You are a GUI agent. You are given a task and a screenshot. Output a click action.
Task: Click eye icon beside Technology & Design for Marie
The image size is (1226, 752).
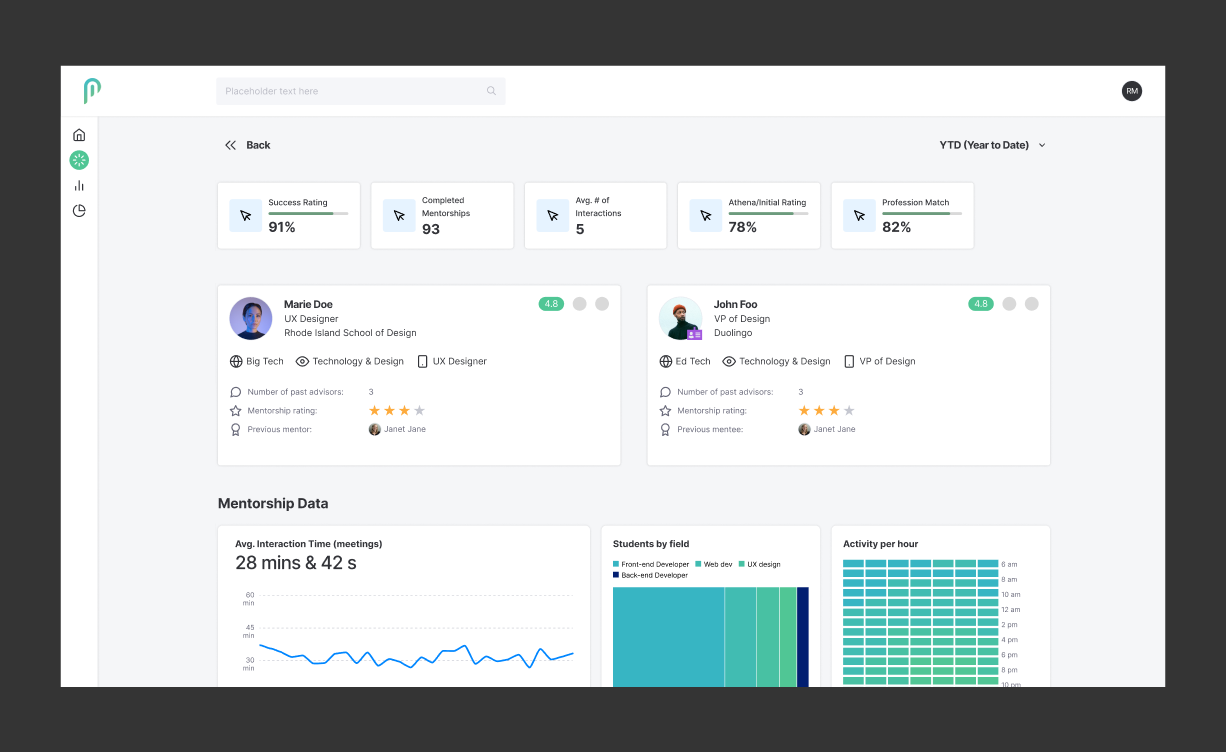(x=302, y=361)
